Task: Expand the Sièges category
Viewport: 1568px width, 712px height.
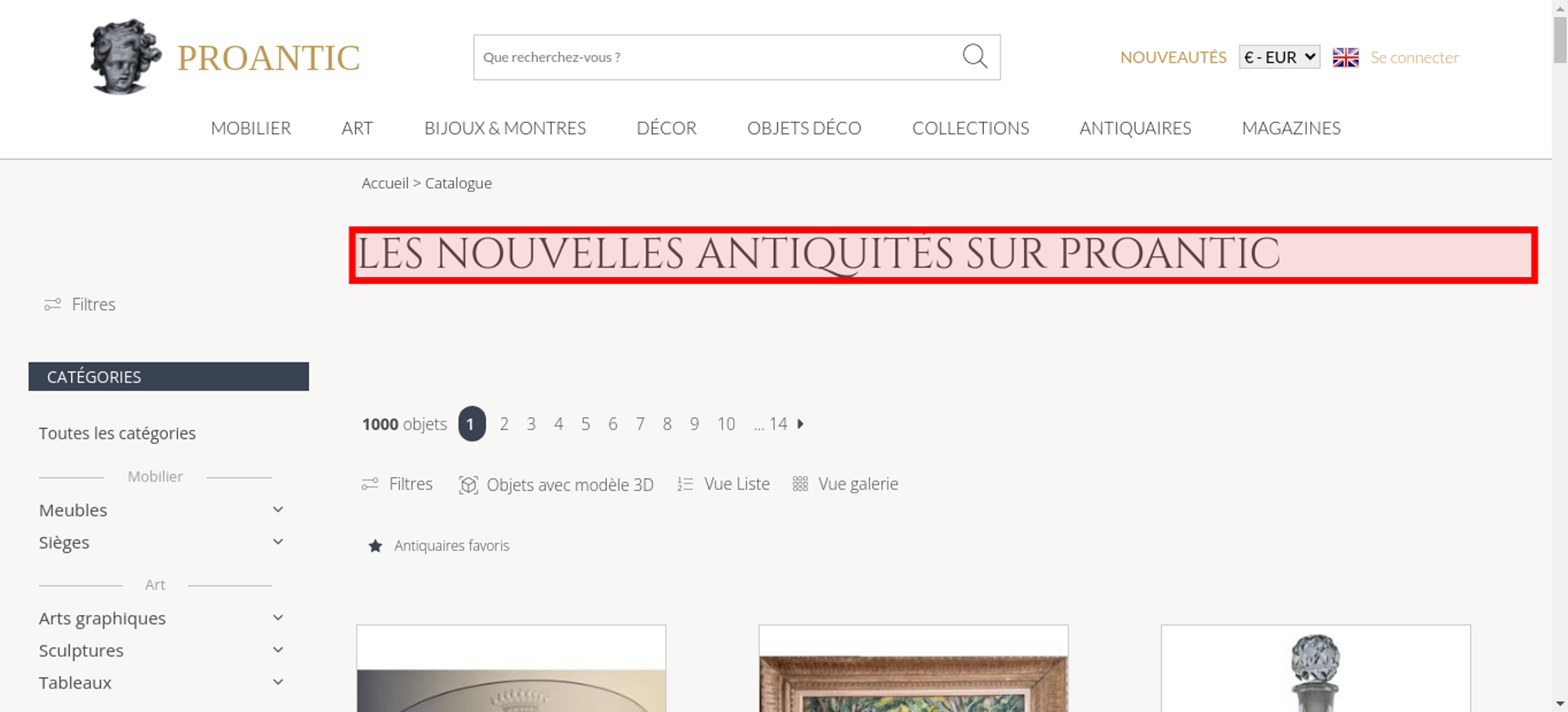Action: (x=278, y=542)
